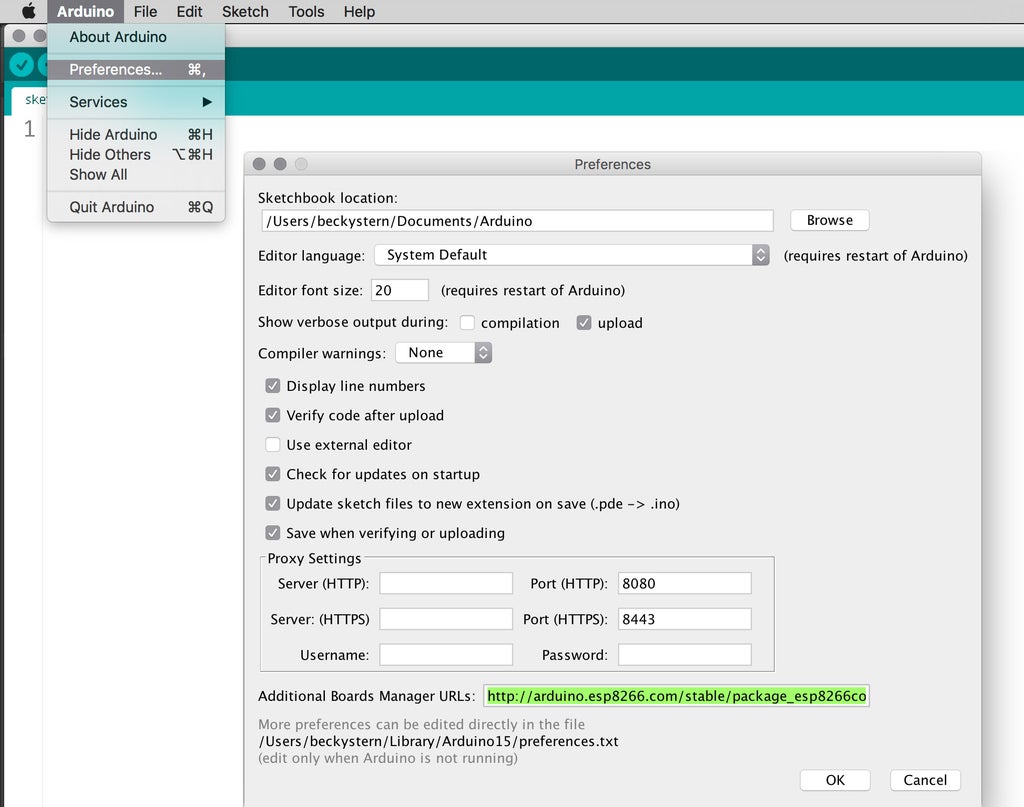The image size is (1024, 807).
Task: Close the main Arduino sketch window
Action: click(x=19, y=36)
